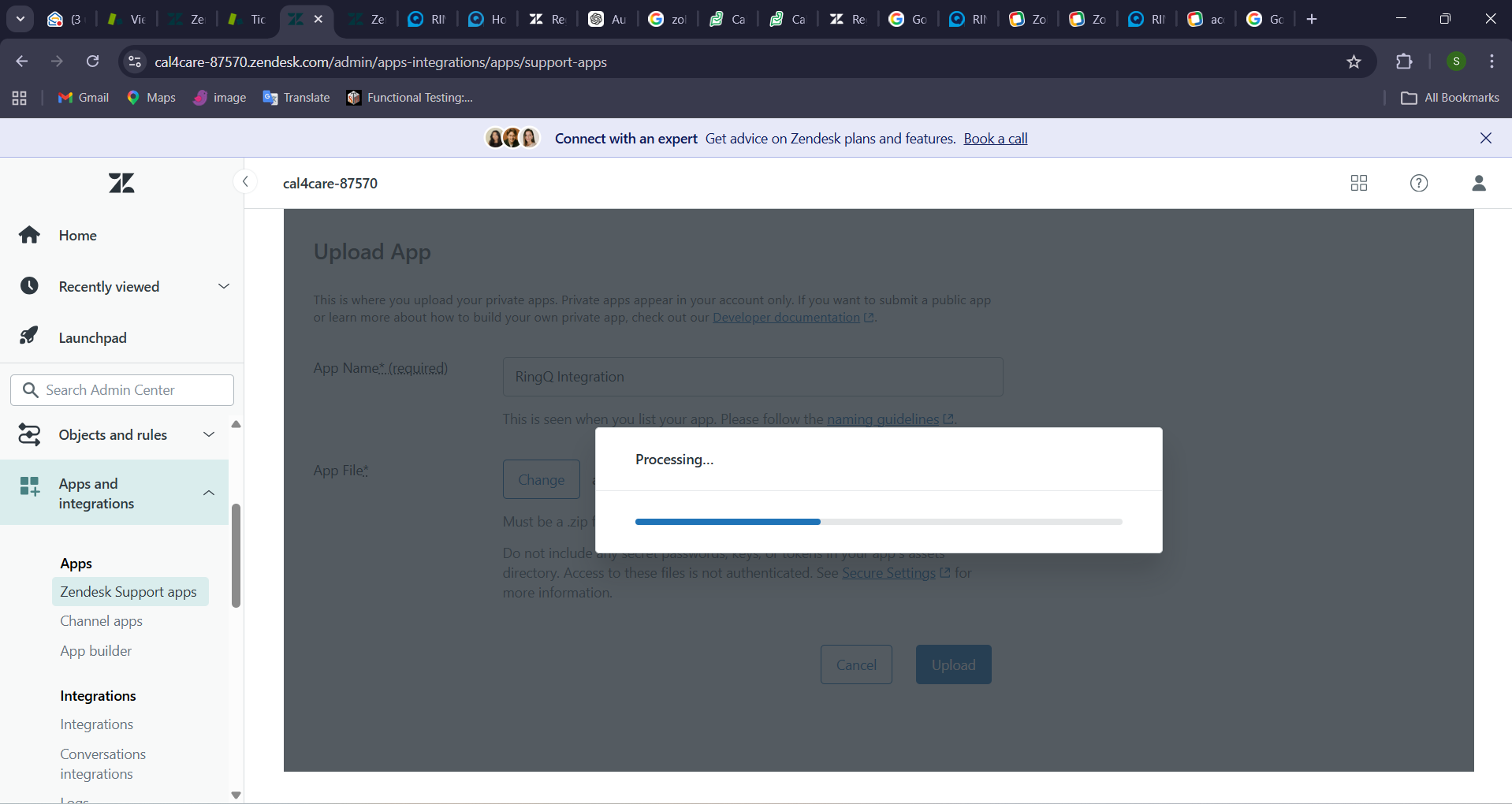Click the cal4care-87570 account name
This screenshot has width=1512, height=804.
coord(330,184)
